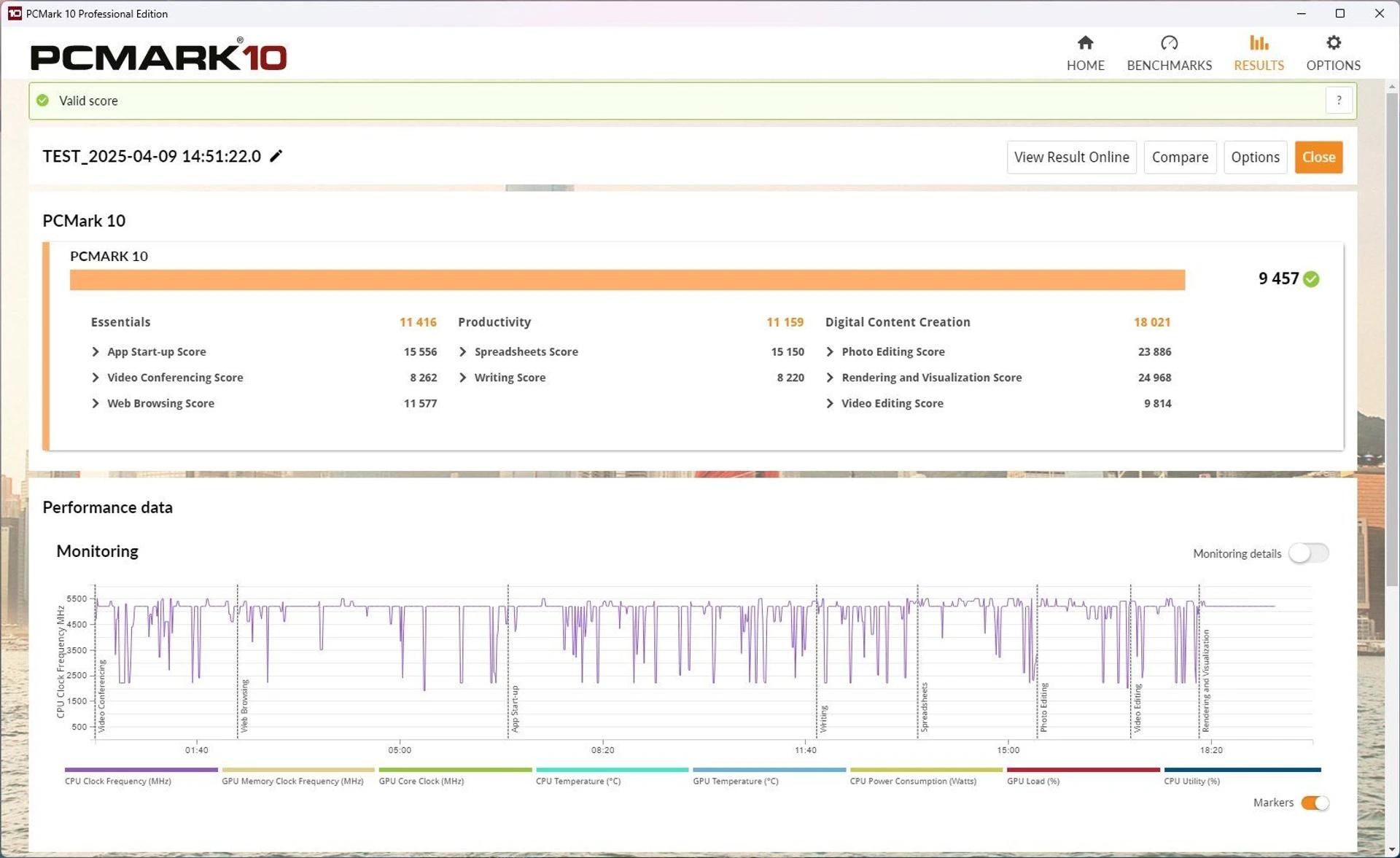Click the question mark help icon

[1339, 101]
